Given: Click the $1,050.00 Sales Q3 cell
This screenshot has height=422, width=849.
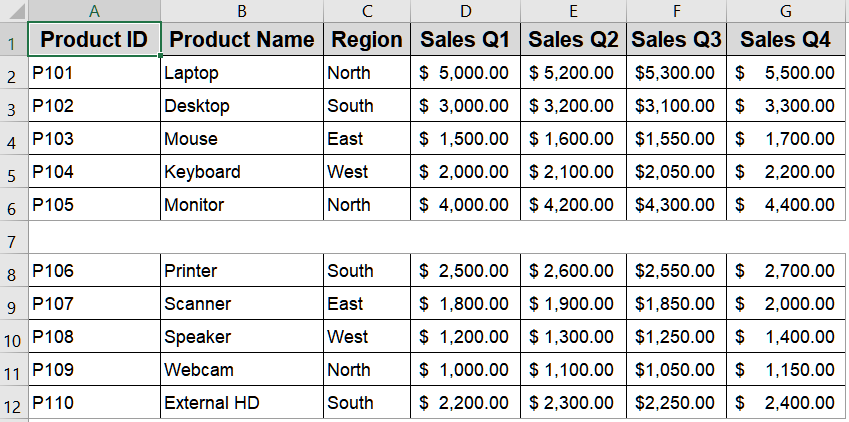Looking at the screenshot, I should 676,370.
